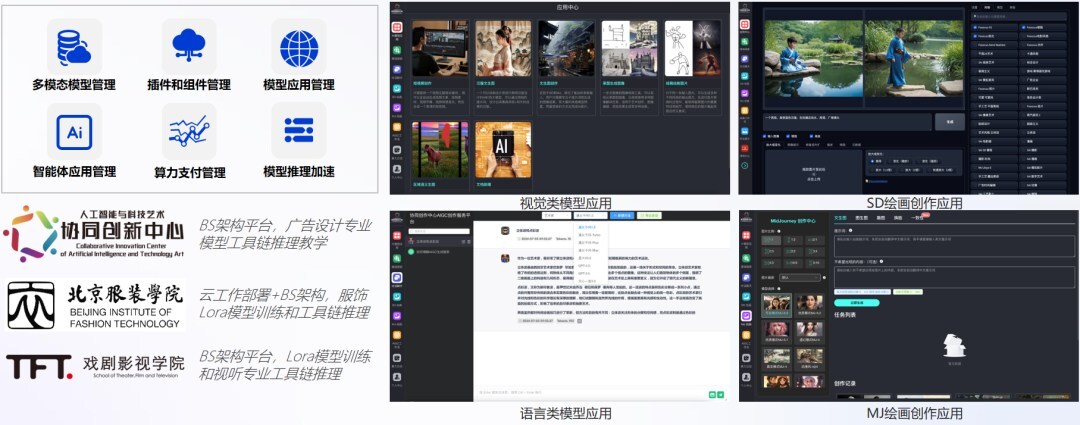Toggle first checkbox below SD prompt box
The image size is (1080, 425).
point(766,134)
